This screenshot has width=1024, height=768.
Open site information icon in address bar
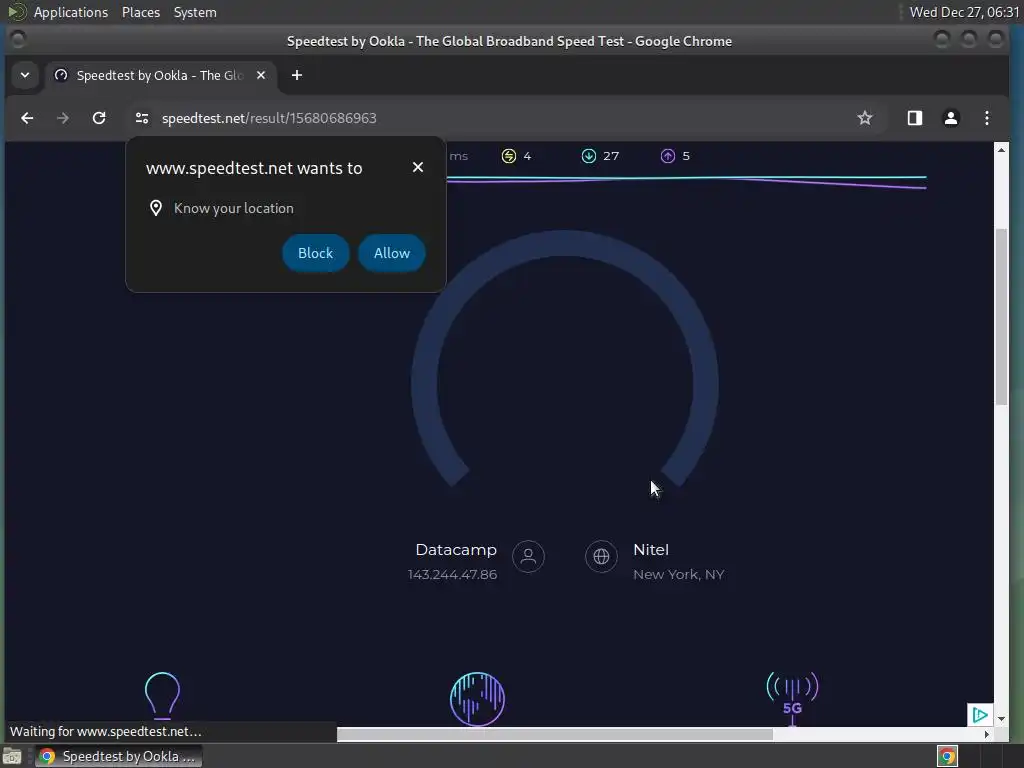click(142, 118)
